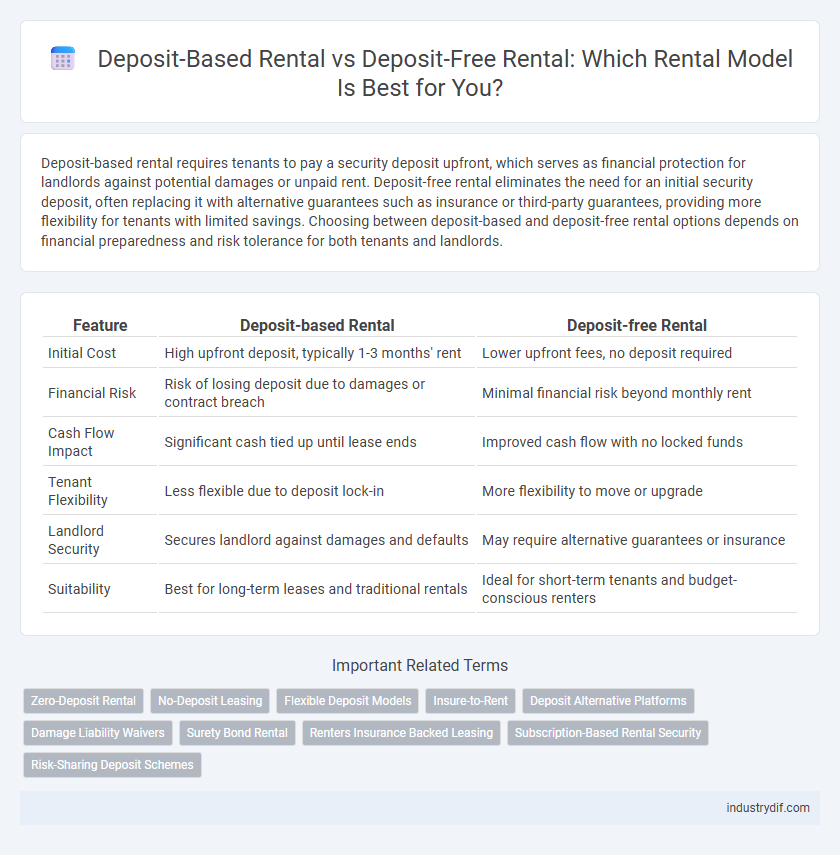Select the Surety Bond Rental tag
This screenshot has height=855, width=840.
pos(237,733)
